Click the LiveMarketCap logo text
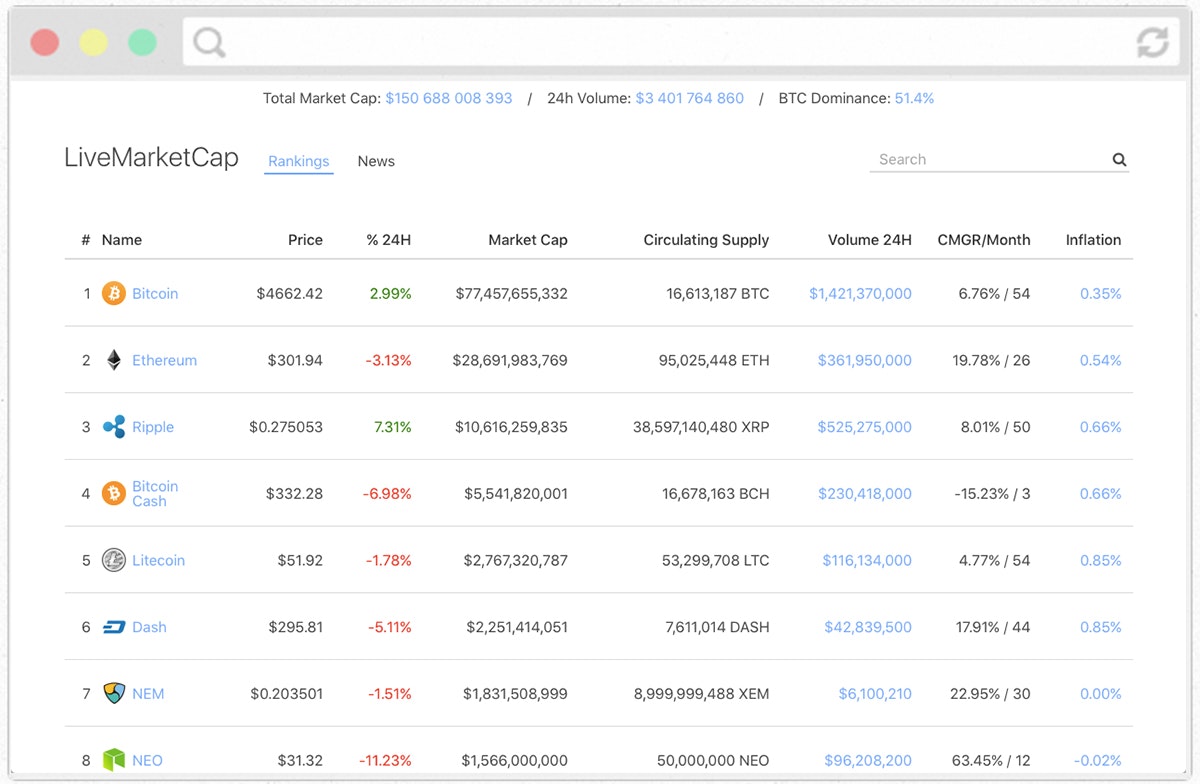The height and width of the screenshot is (784, 1200). click(151, 157)
